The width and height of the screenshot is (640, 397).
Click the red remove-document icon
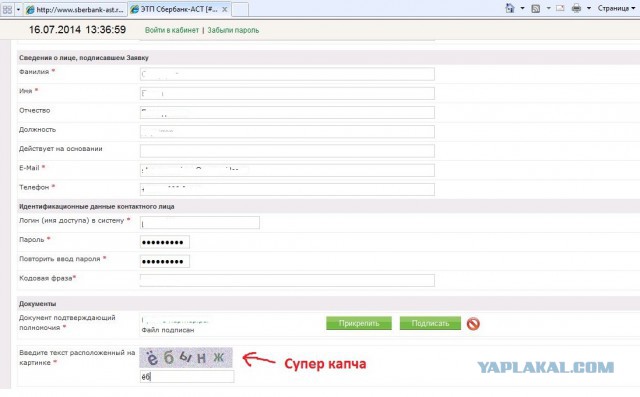(x=473, y=324)
